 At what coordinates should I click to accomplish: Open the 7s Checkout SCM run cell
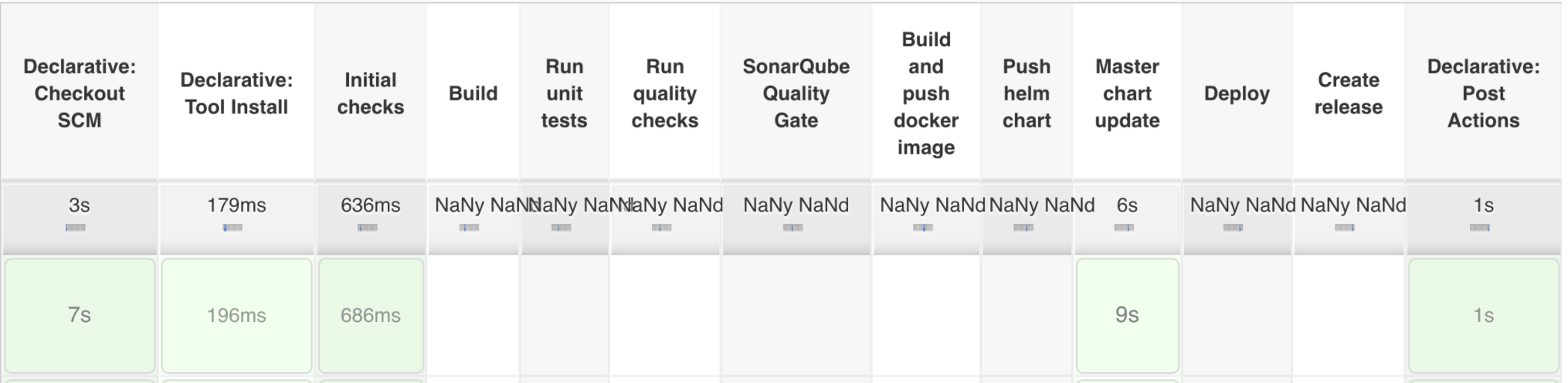80,315
